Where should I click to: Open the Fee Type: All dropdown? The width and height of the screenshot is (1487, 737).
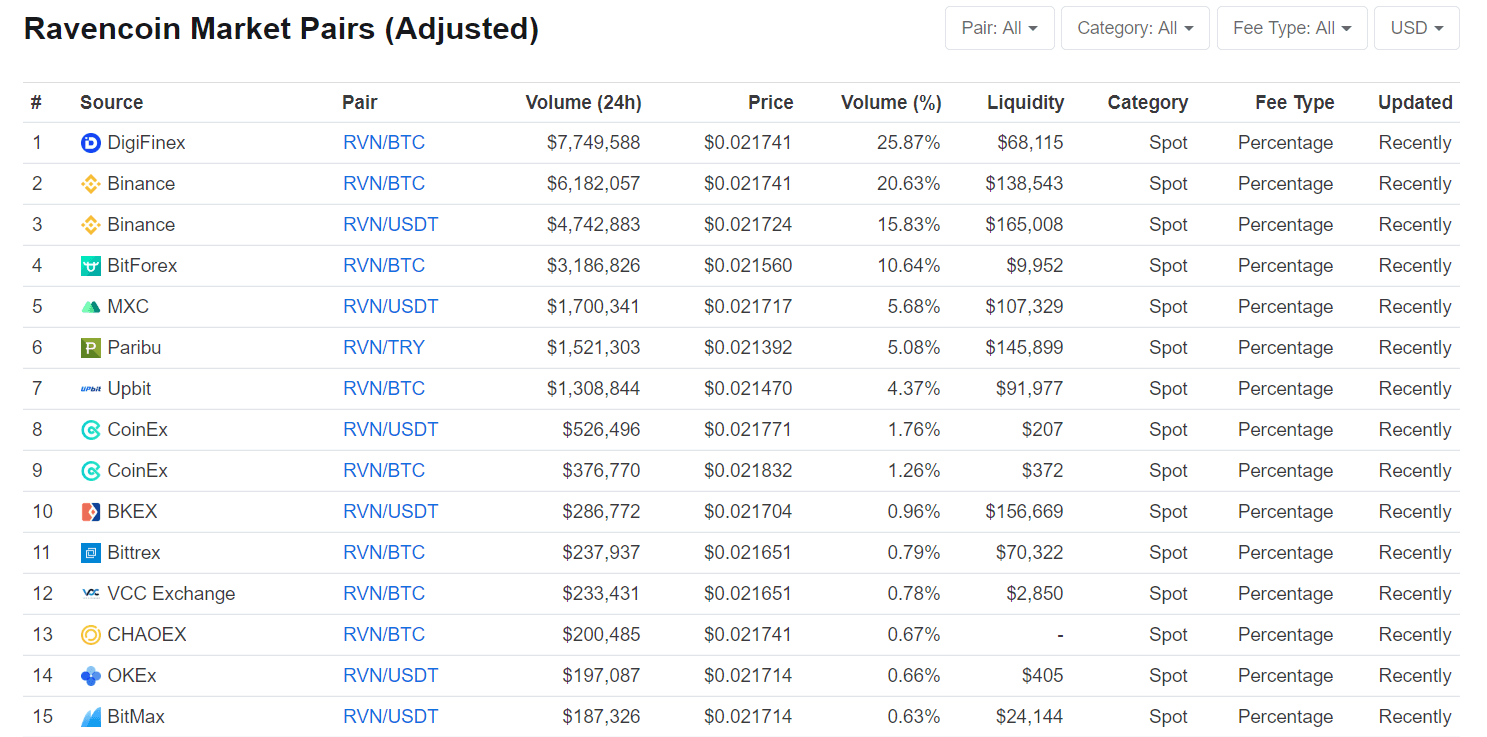tap(1291, 28)
